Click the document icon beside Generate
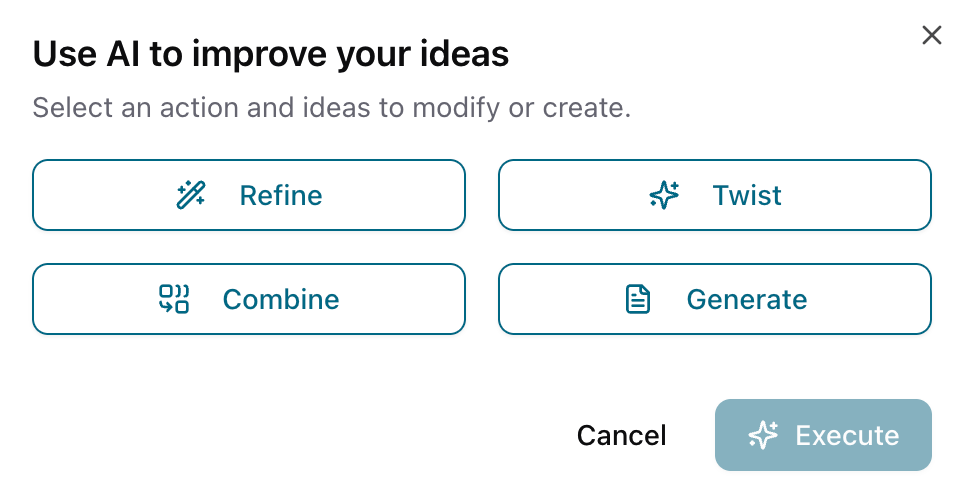The height and width of the screenshot is (498, 968). pos(638,299)
